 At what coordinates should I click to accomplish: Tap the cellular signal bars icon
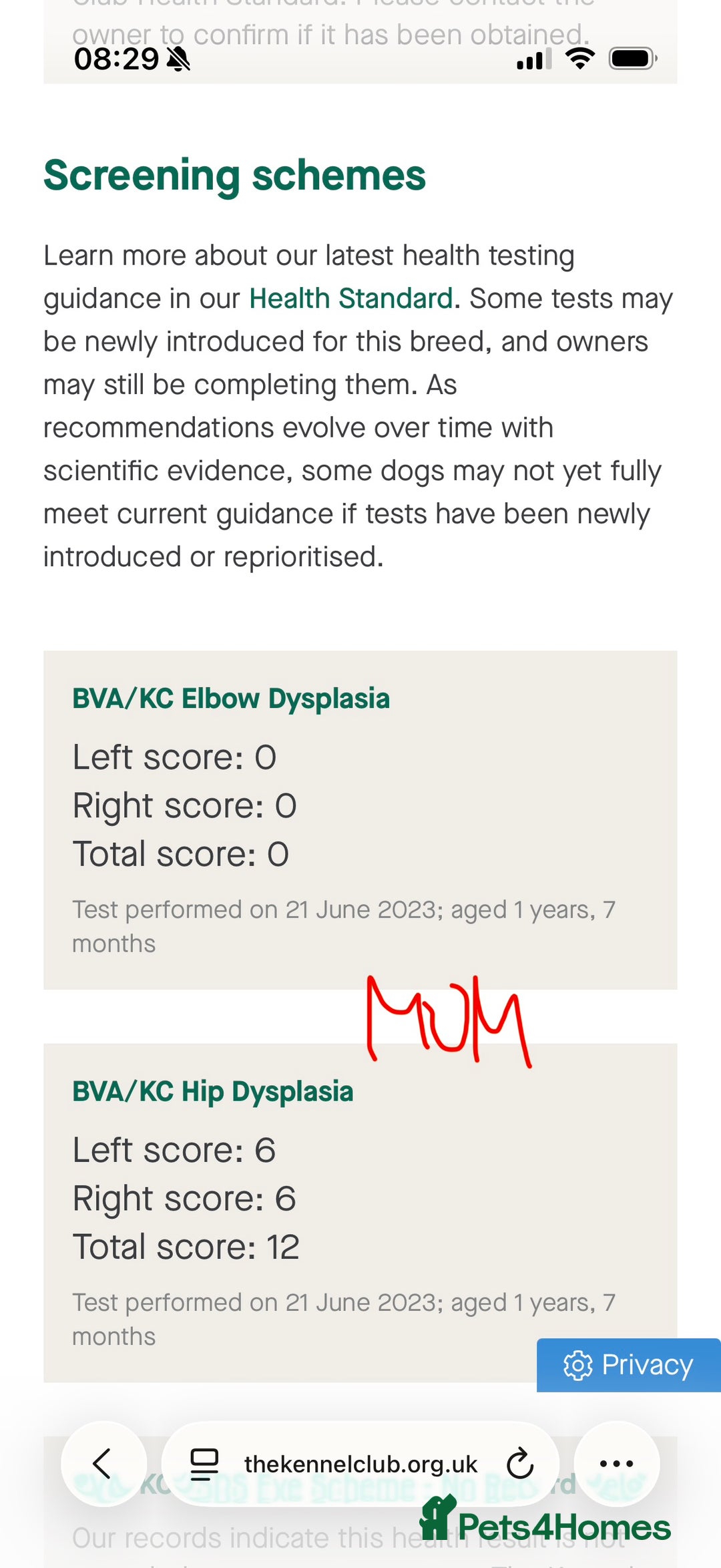[x=533, y=60]
